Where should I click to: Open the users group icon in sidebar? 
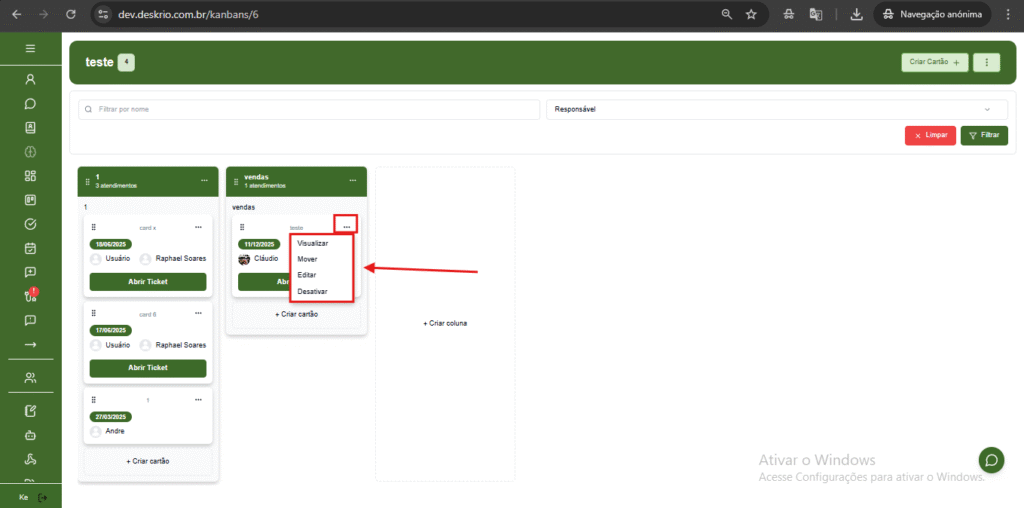point(30,378)
